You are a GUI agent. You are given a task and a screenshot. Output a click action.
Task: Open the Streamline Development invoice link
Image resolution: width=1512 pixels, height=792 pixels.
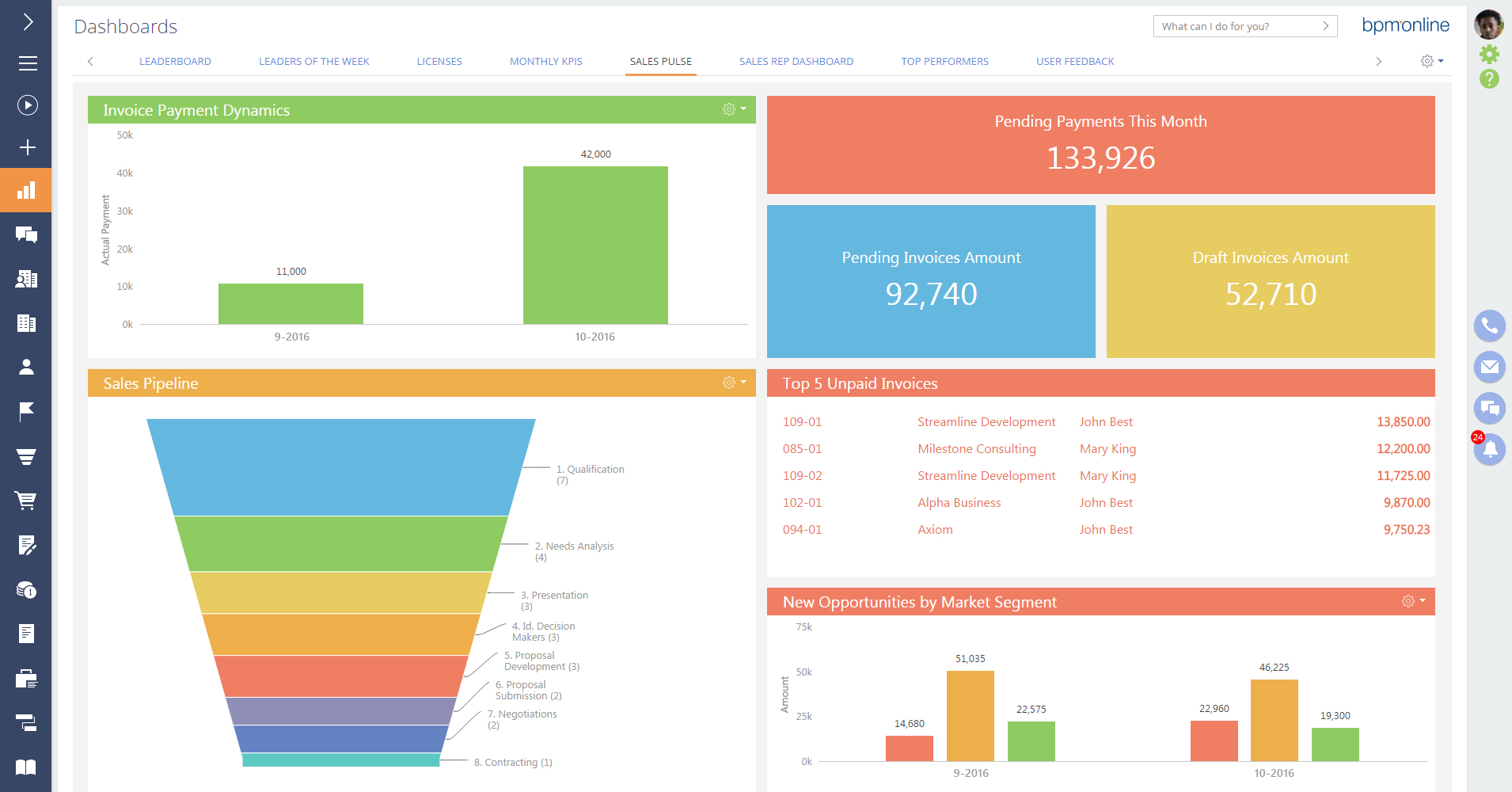[x=986, y=421]
